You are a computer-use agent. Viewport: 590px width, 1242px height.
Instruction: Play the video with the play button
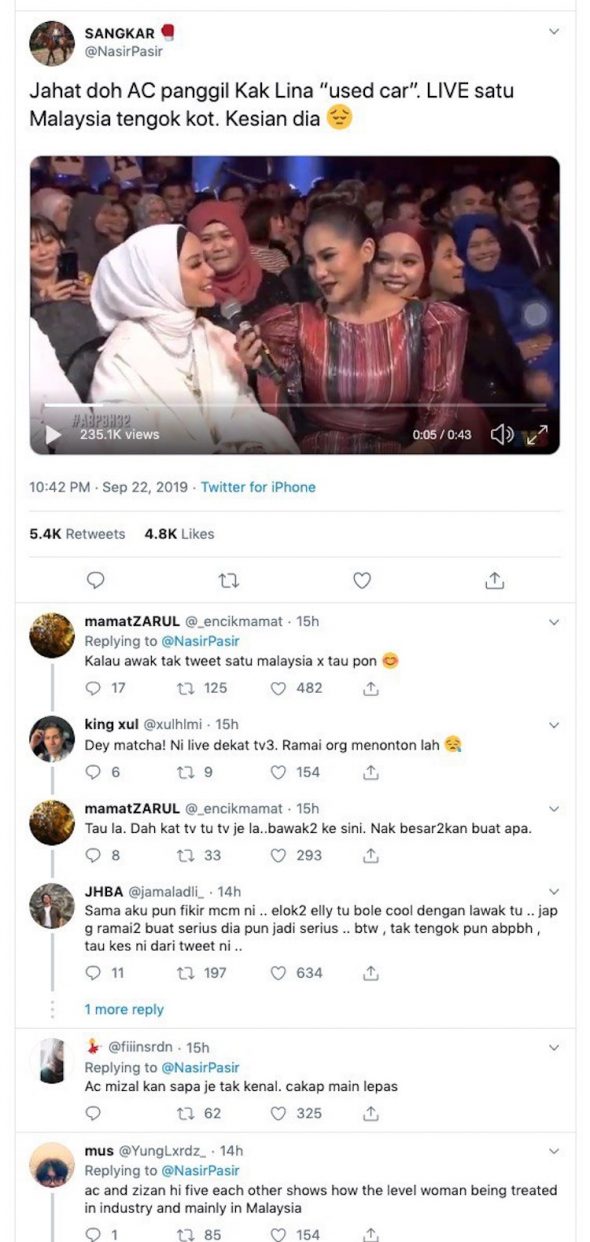[x=54, y=434]
